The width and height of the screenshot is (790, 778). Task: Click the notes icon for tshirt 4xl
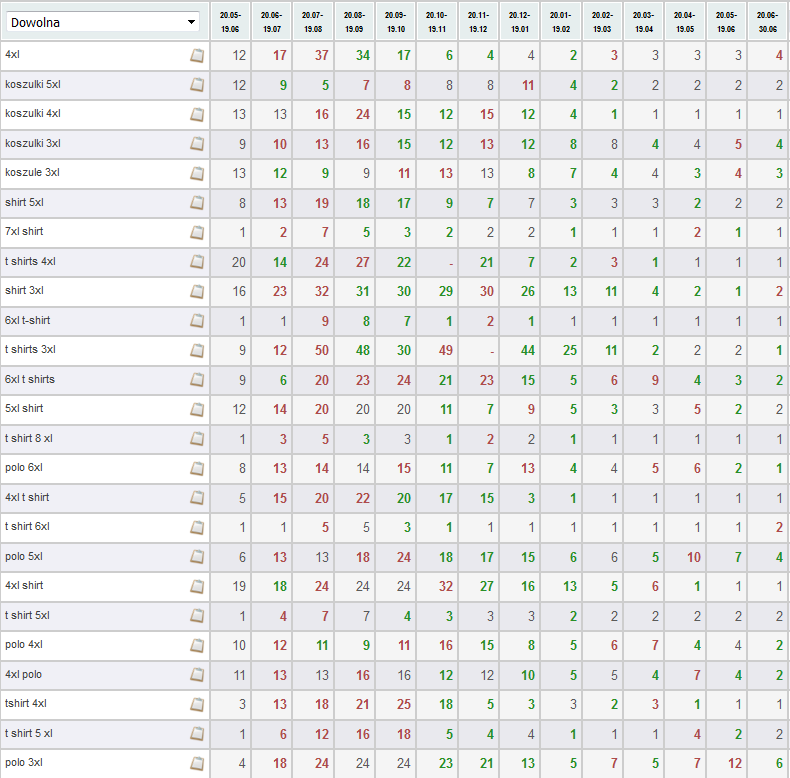[197, 704]
